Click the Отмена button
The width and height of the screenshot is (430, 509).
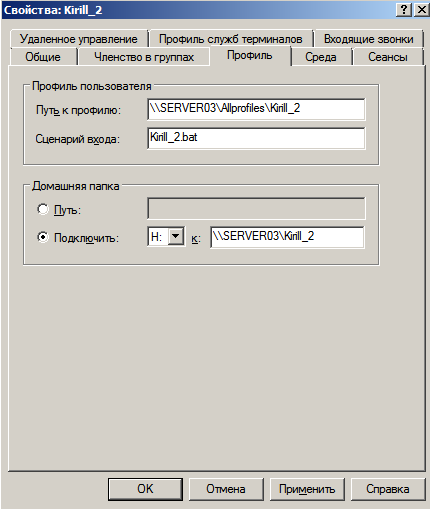click(x=226, y=489)
